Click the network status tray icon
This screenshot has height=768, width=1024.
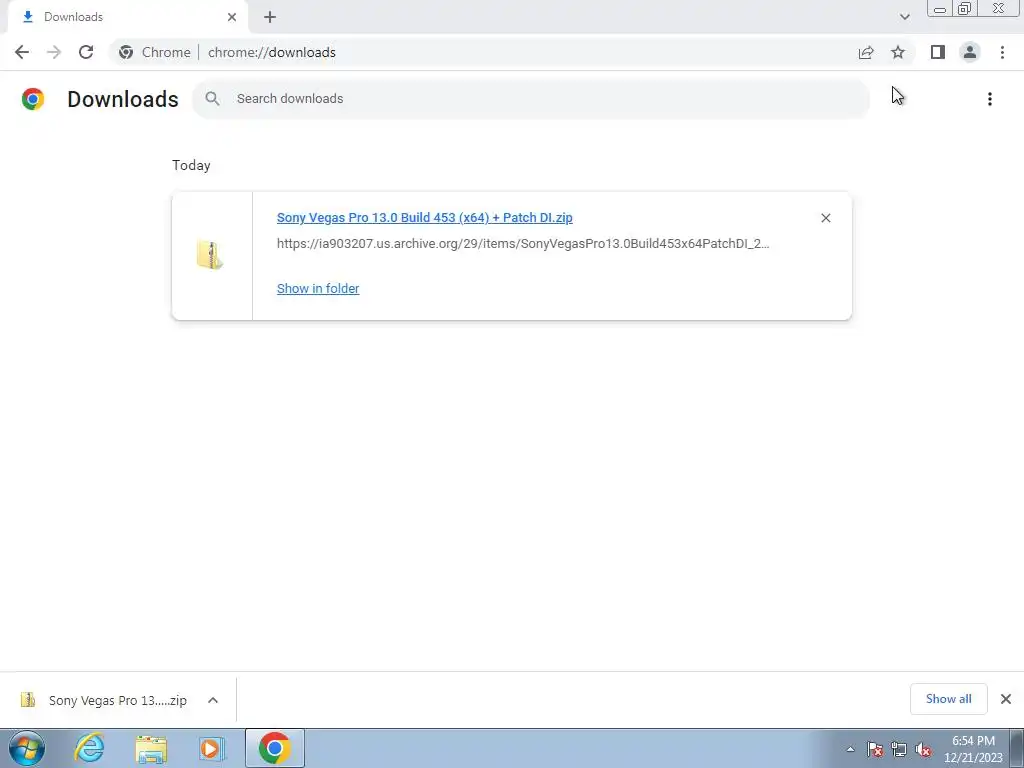pyautogui.click(x=899, y=750)
